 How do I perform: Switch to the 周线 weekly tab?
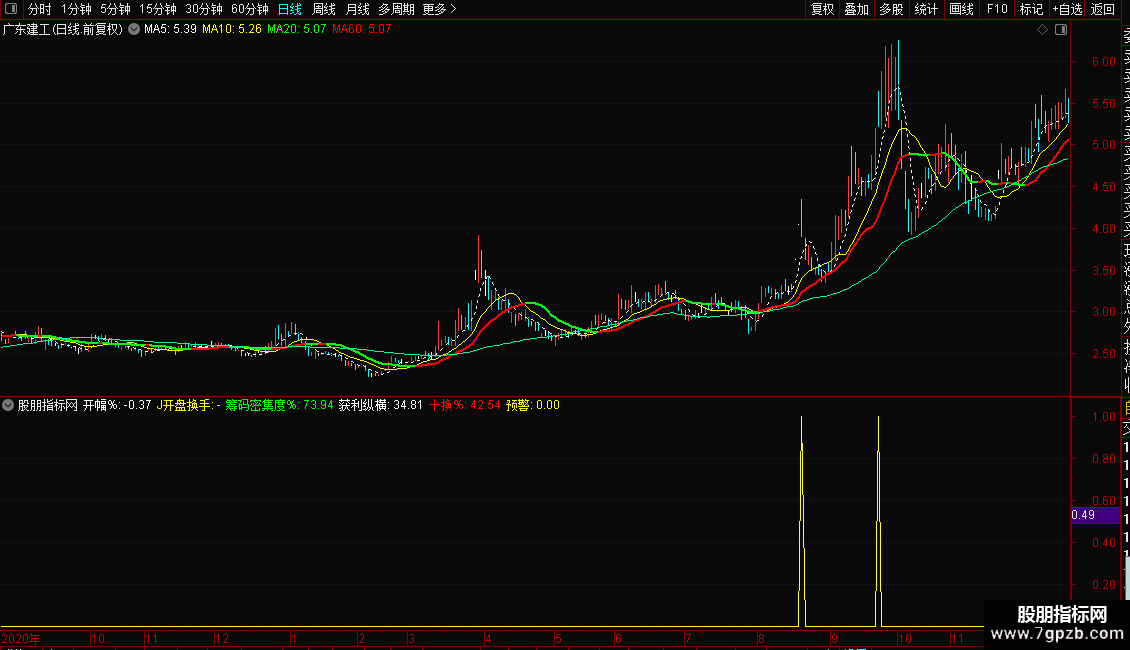(x=324, y=9)
